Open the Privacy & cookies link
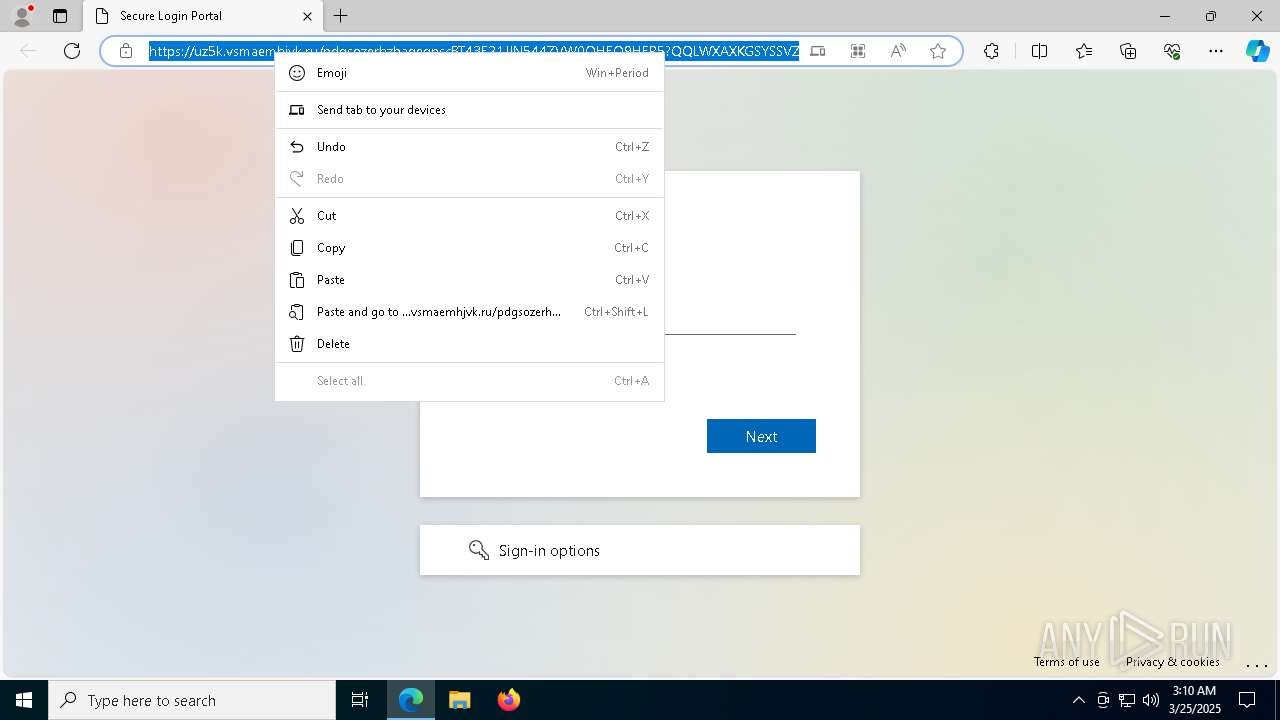The image size is (1280, 720). 1172,662
